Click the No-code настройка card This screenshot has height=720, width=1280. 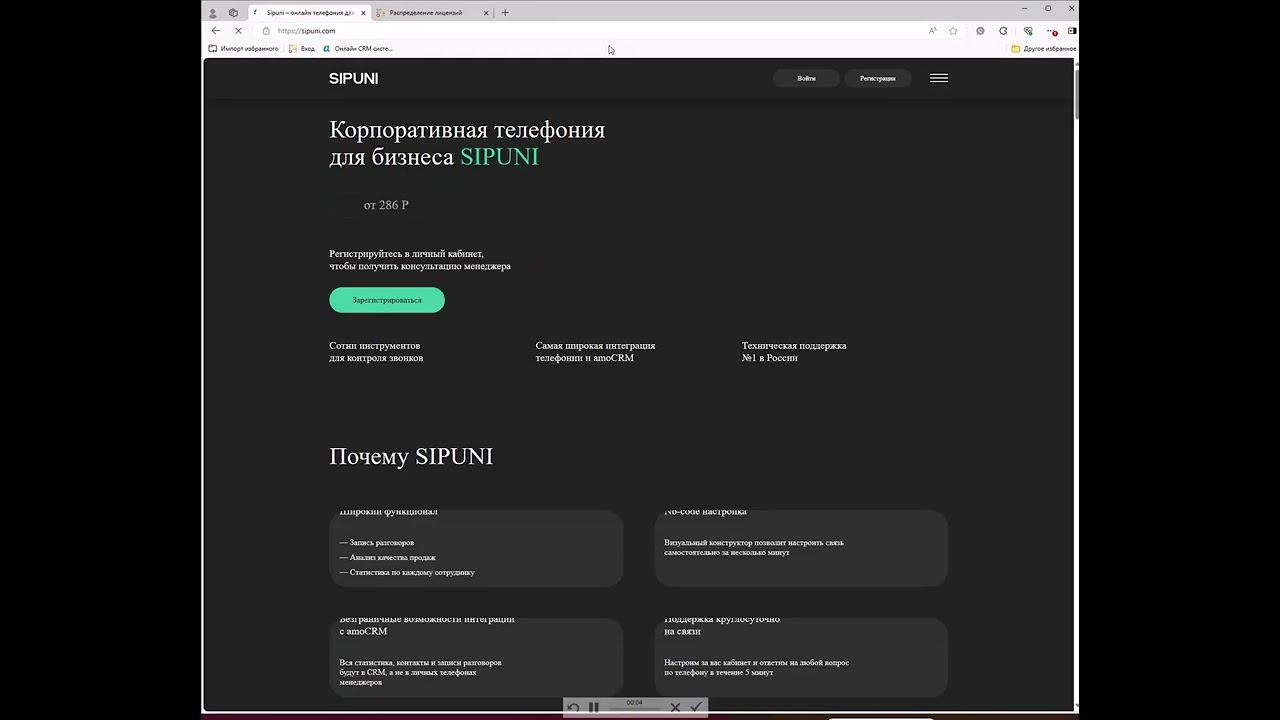[801, 547]
